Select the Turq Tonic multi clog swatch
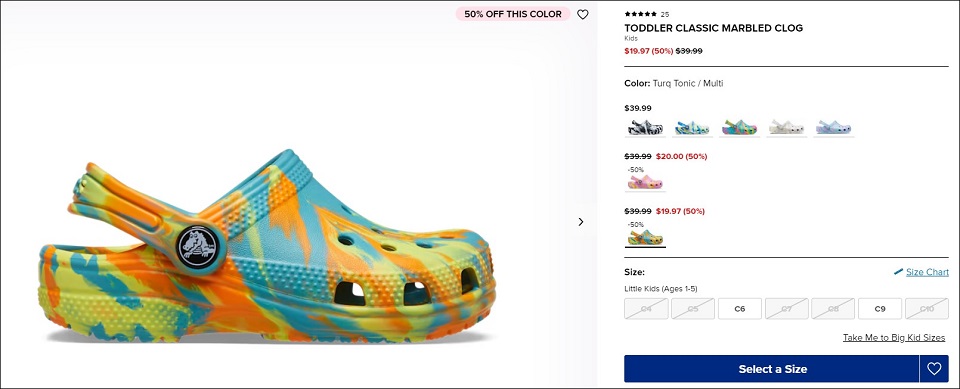 [x=645, y=237]
